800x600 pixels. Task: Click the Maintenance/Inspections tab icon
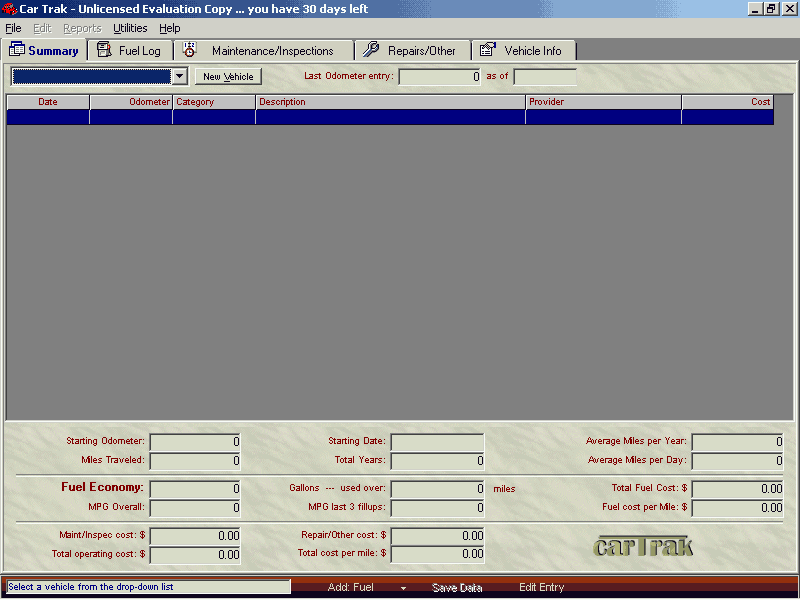tap(190, 50)
